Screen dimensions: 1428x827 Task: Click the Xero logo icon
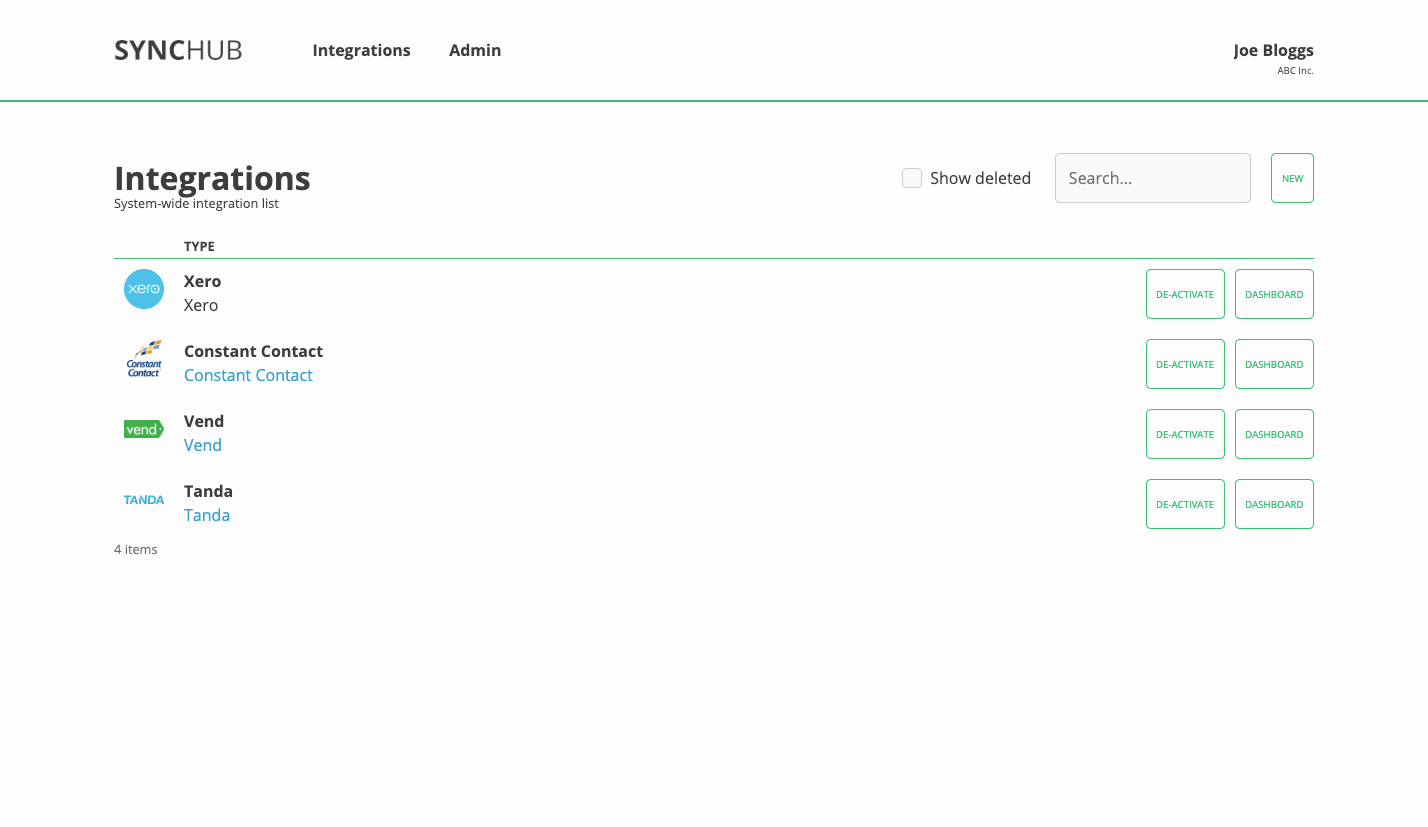tap(144, 289)
